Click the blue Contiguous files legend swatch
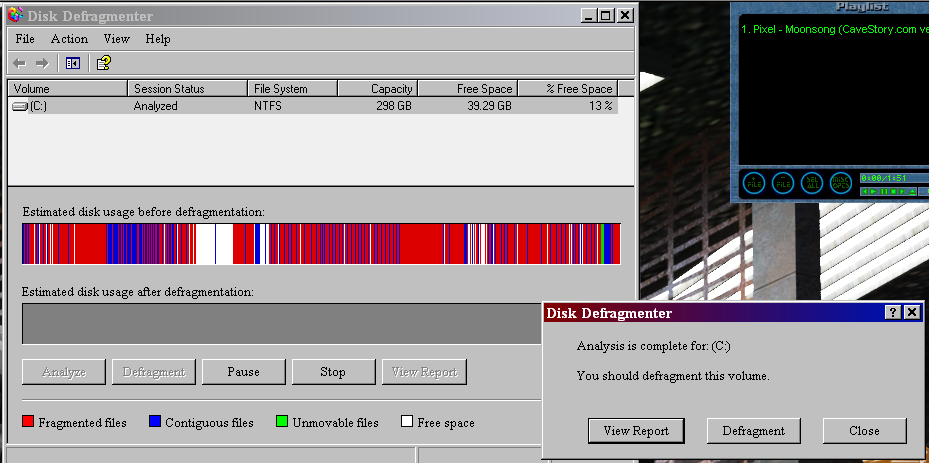The width and height of the screenshot is (929, 463). 155,422
